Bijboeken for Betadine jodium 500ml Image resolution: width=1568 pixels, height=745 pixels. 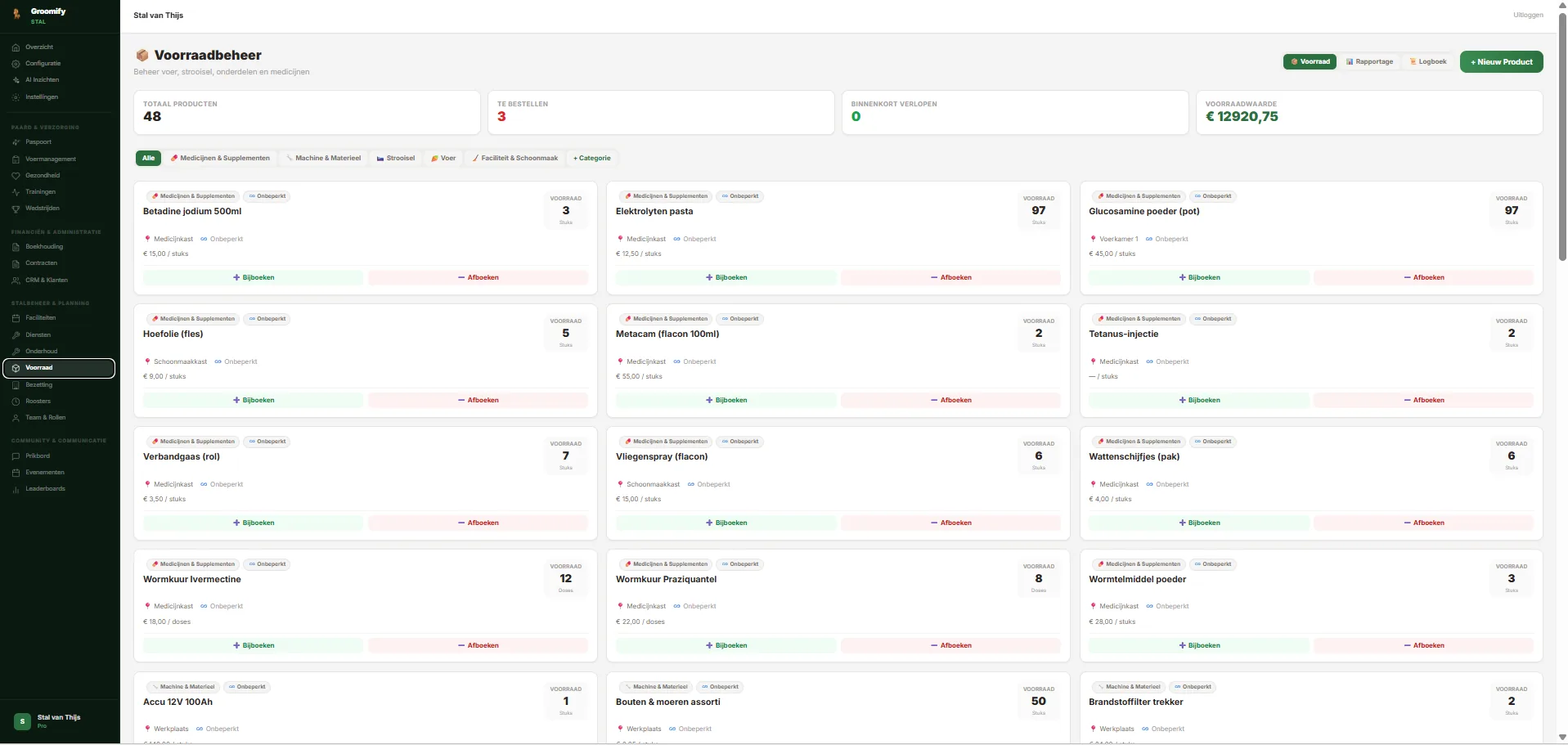(x=253, y=277)
